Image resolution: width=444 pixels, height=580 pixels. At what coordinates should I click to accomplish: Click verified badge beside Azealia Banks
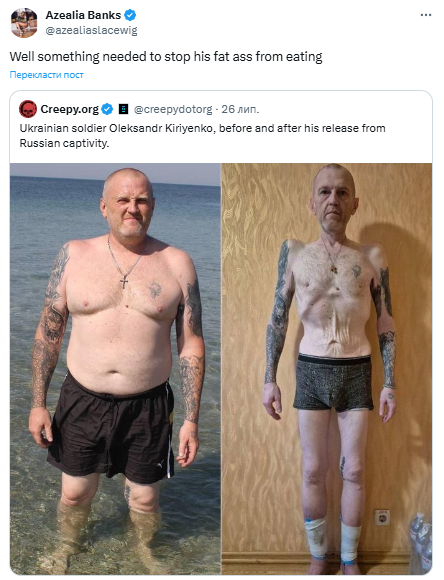(x=130, y=15)
